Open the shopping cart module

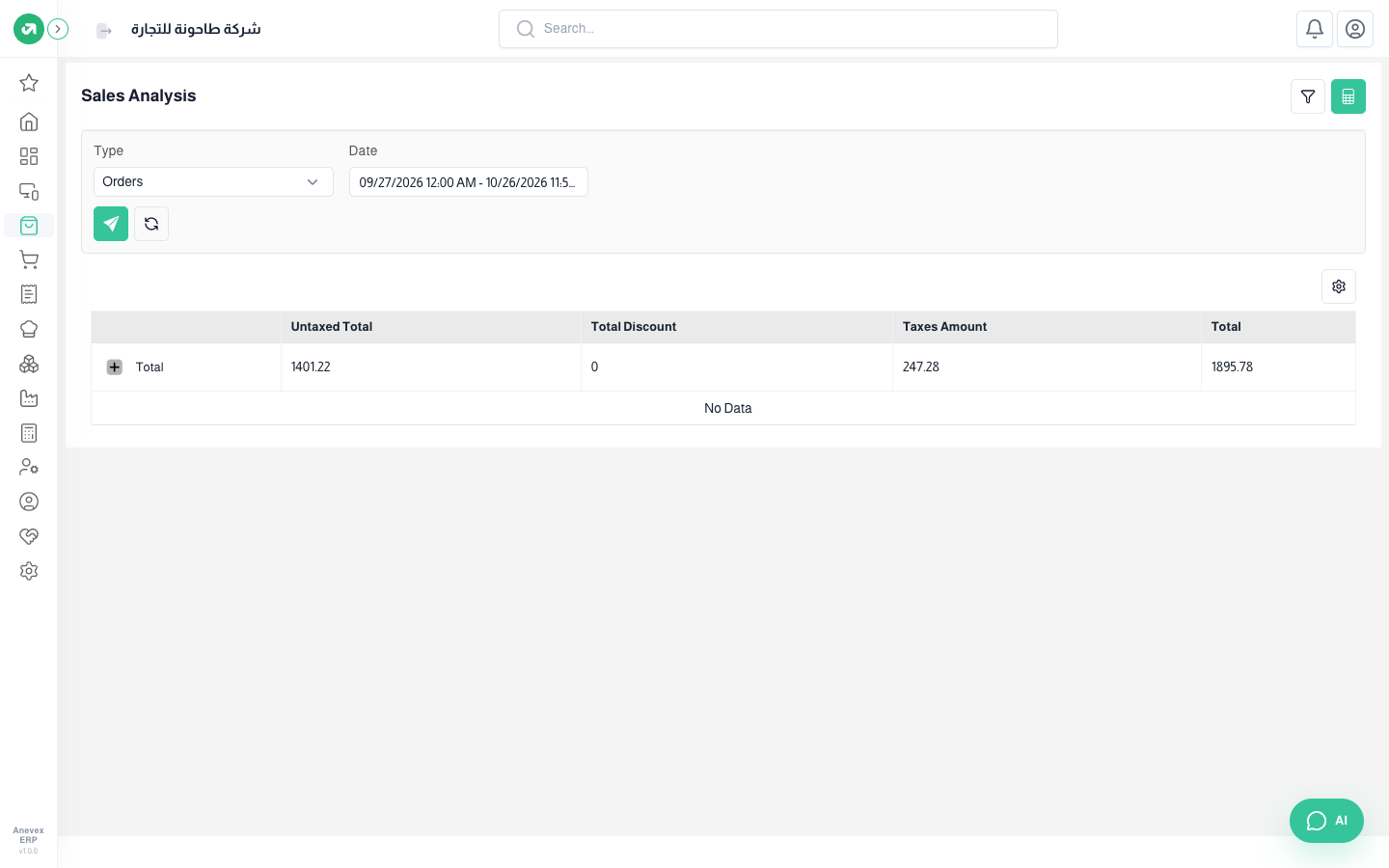(x=29, y=259)
